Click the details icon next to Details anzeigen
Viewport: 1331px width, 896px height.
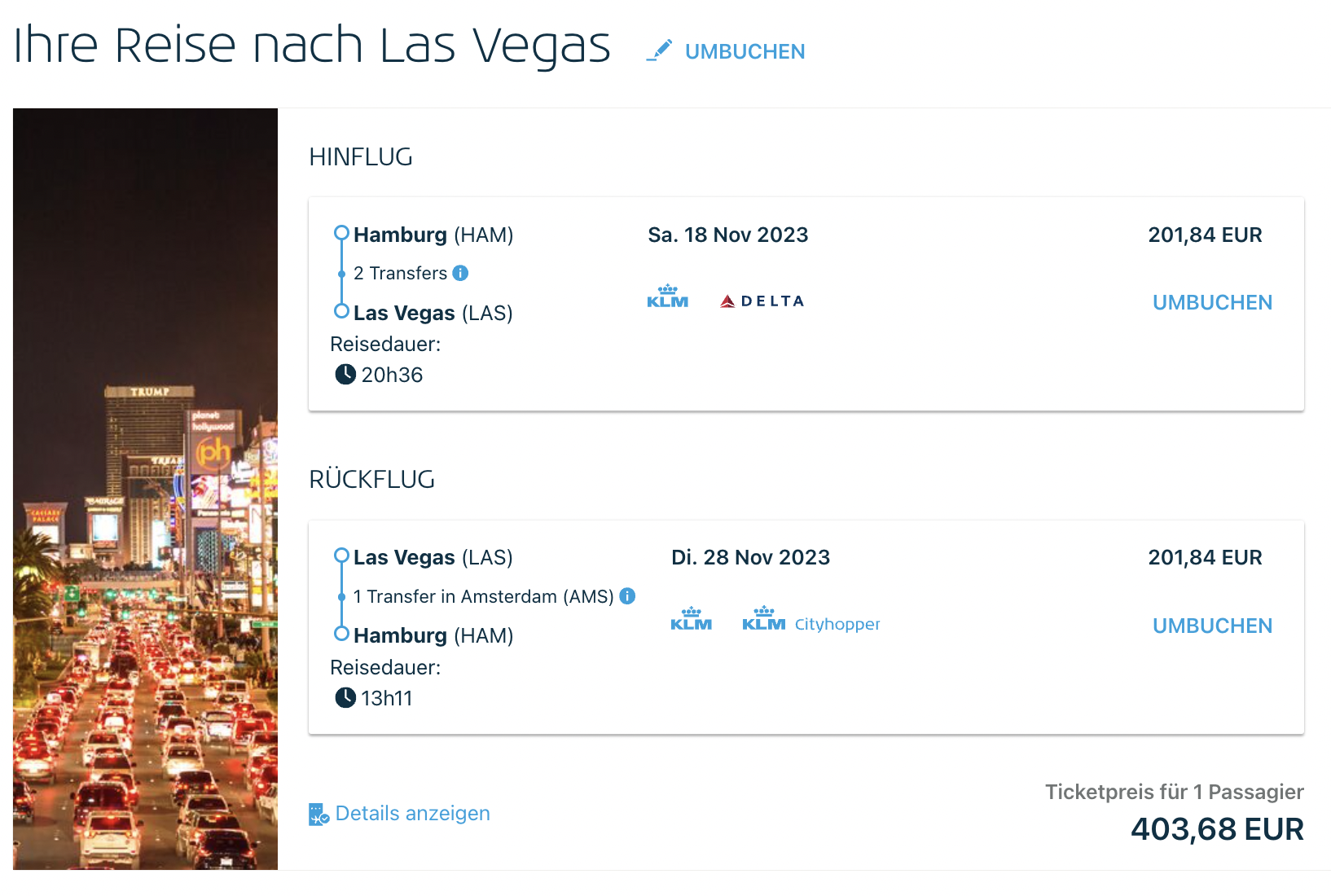point(318,814)
